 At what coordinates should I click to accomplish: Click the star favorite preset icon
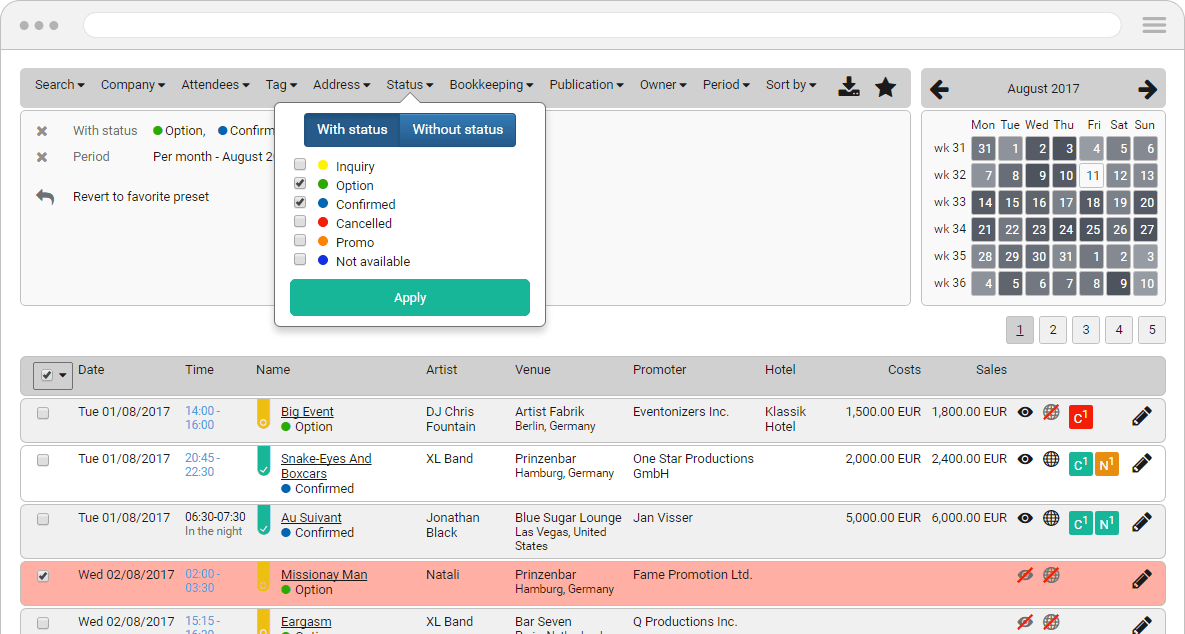pyautogui.click(x=885, y=87)
